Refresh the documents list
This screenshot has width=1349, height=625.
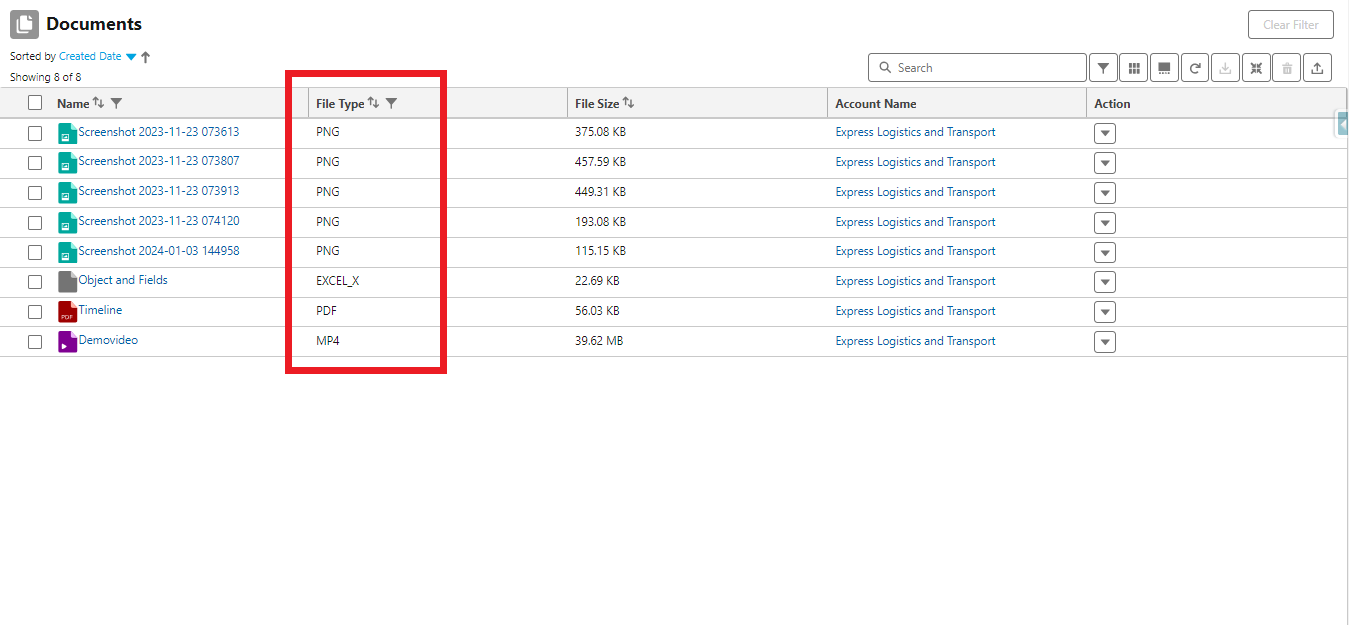point(1195,68)
